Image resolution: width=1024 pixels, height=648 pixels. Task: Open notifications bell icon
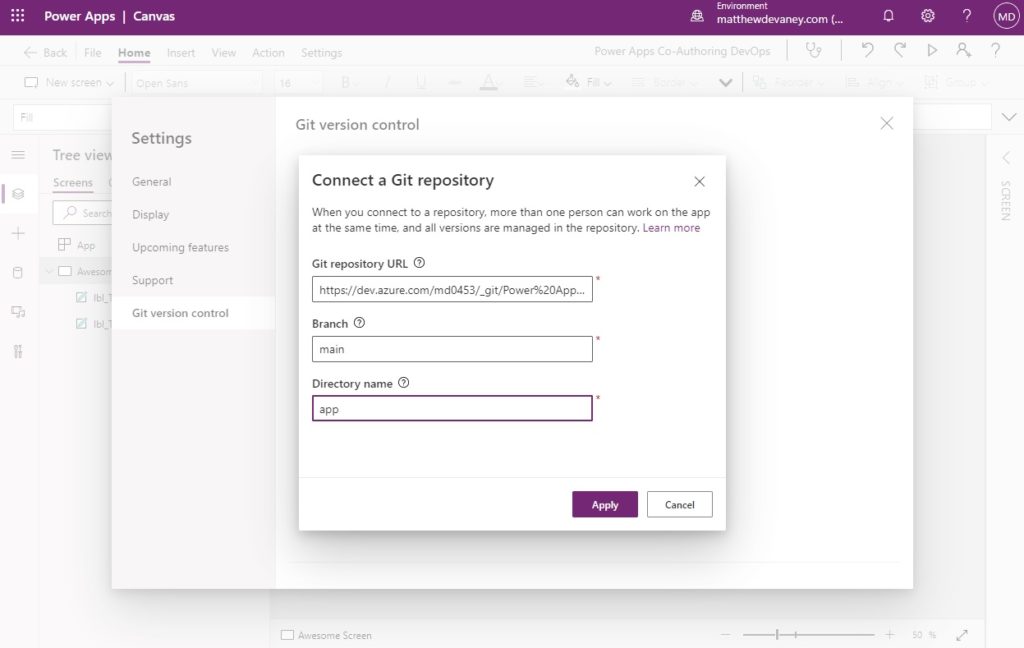tap(888, 16)
